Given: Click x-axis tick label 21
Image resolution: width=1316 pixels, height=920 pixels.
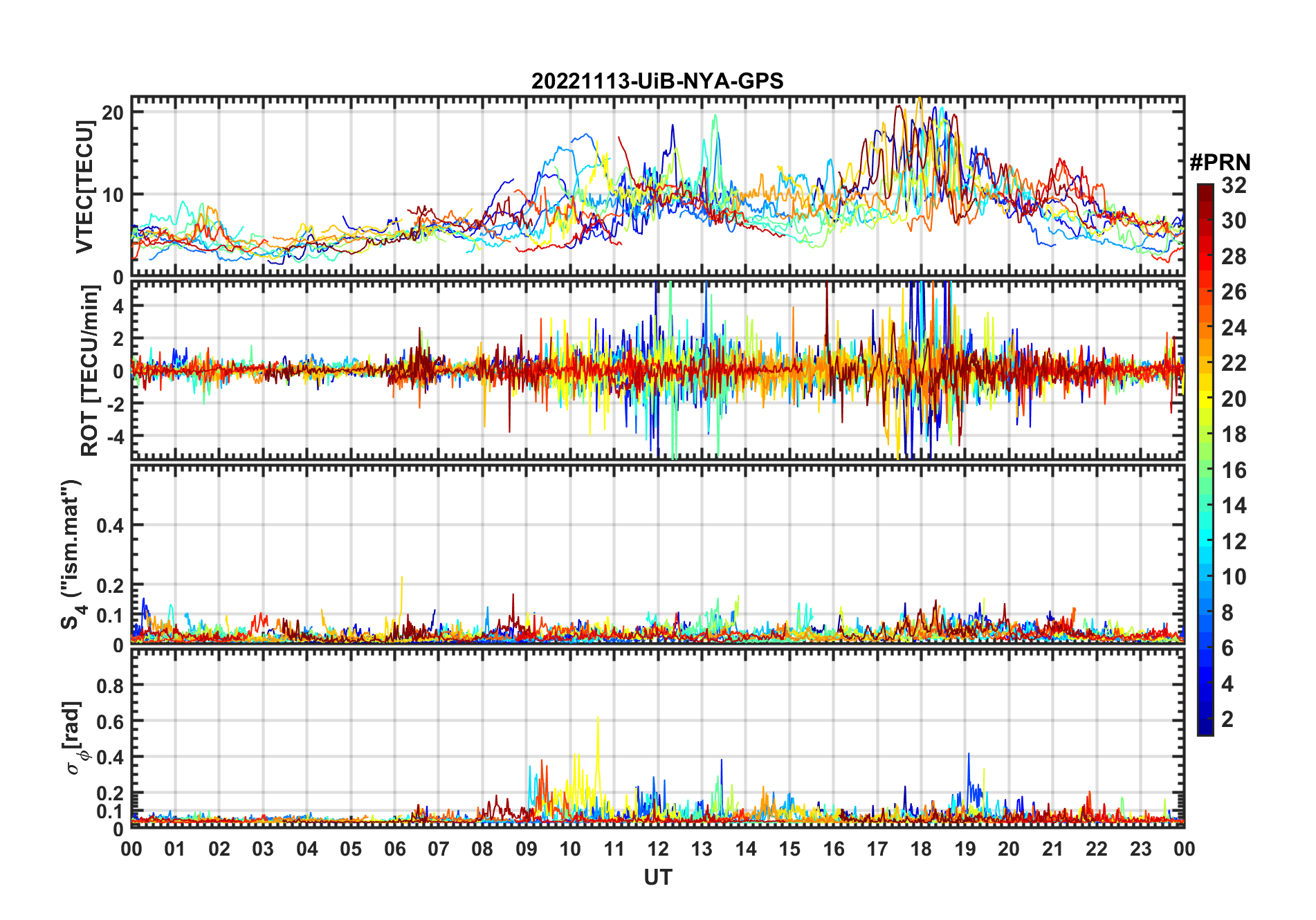Looking at the screenshot, I should (x=1052, y=849).
